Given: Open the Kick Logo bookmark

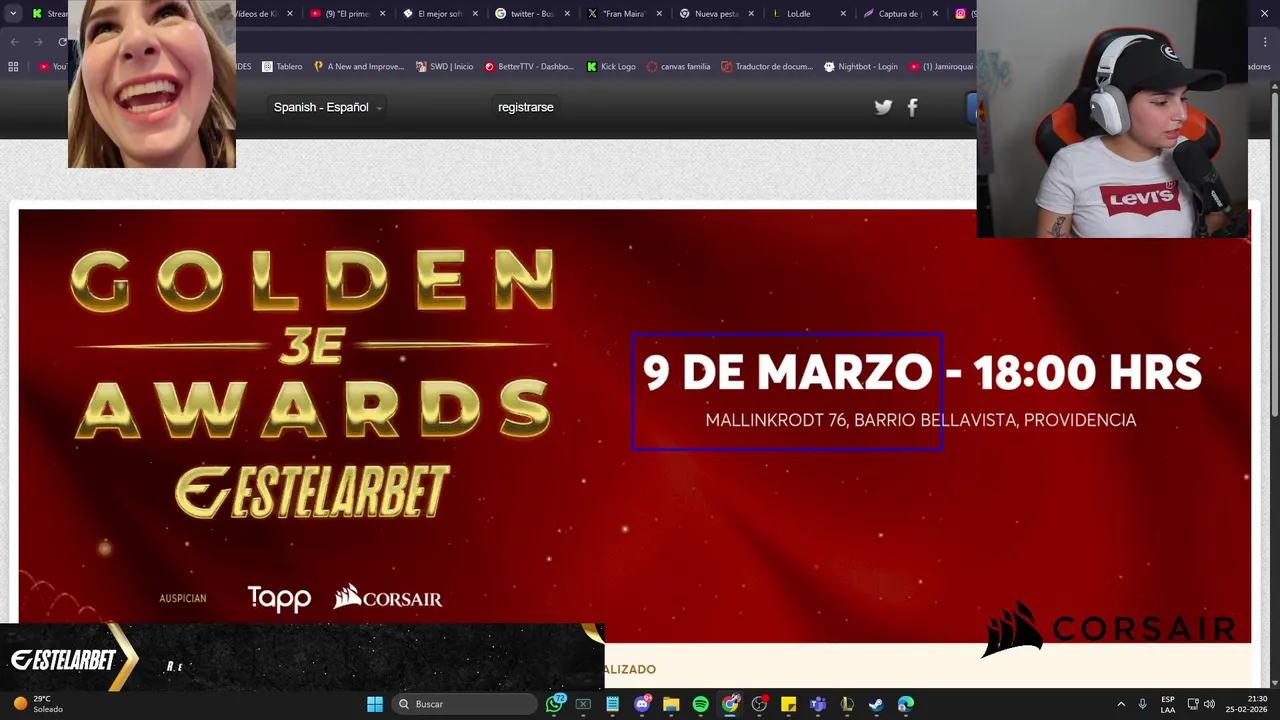Looking at the screenshot, I should pos(611,67).
